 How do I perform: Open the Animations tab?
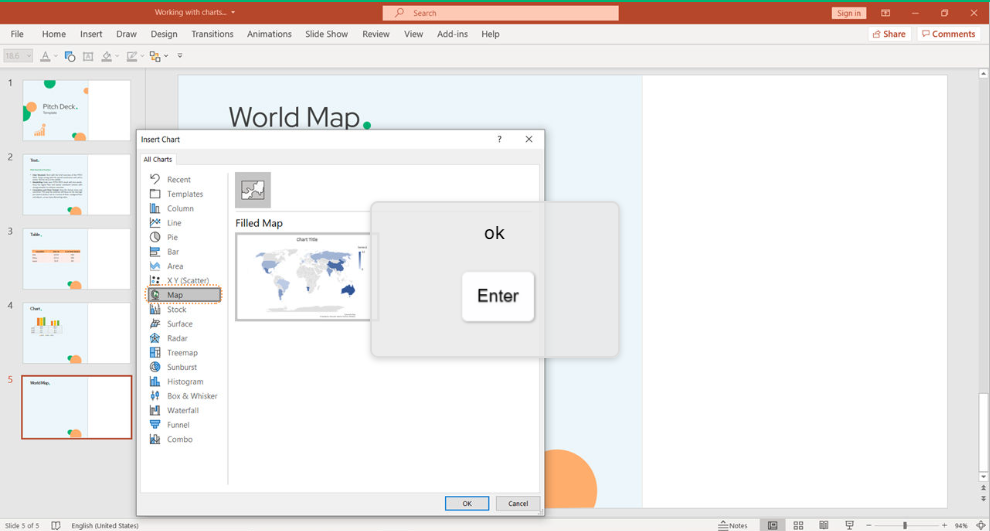[269, 34]
